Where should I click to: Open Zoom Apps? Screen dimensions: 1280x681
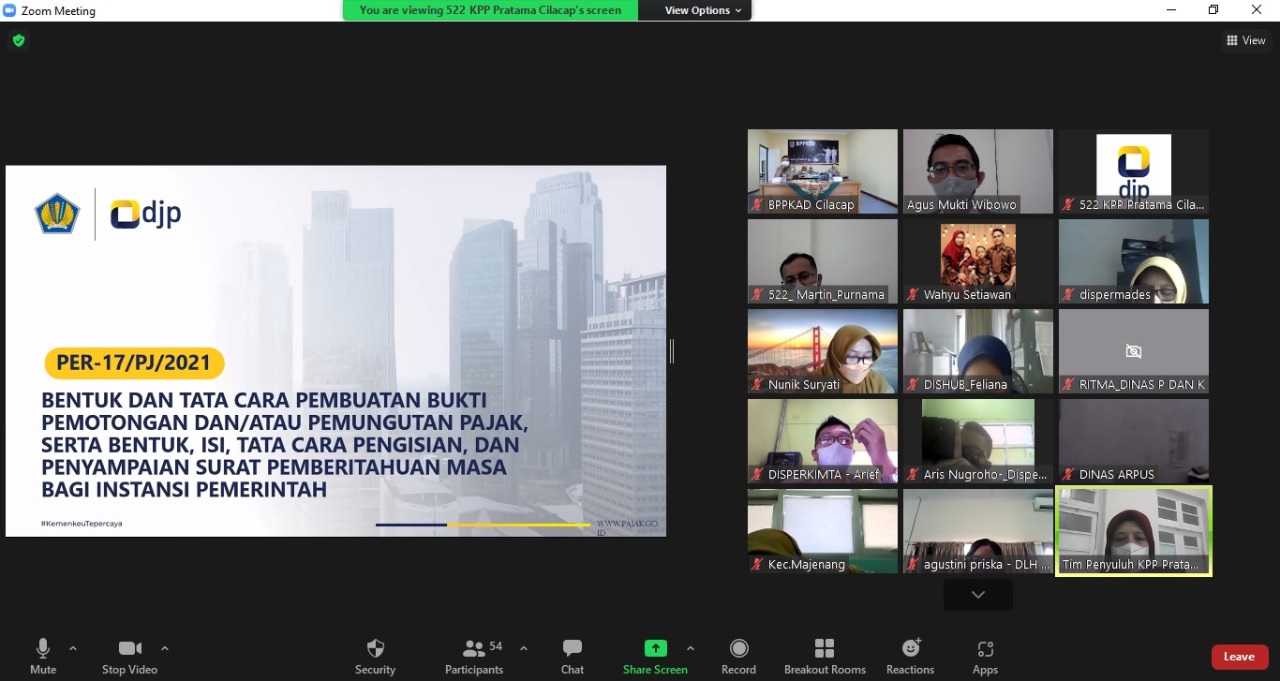point(985,656)
